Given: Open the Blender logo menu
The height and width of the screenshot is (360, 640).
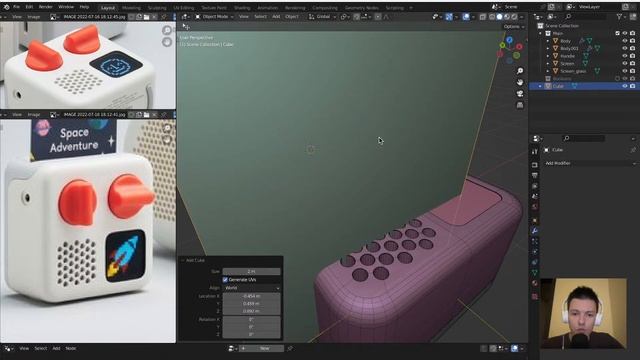Looking at the screenshot, I should [x=6, y=7].
